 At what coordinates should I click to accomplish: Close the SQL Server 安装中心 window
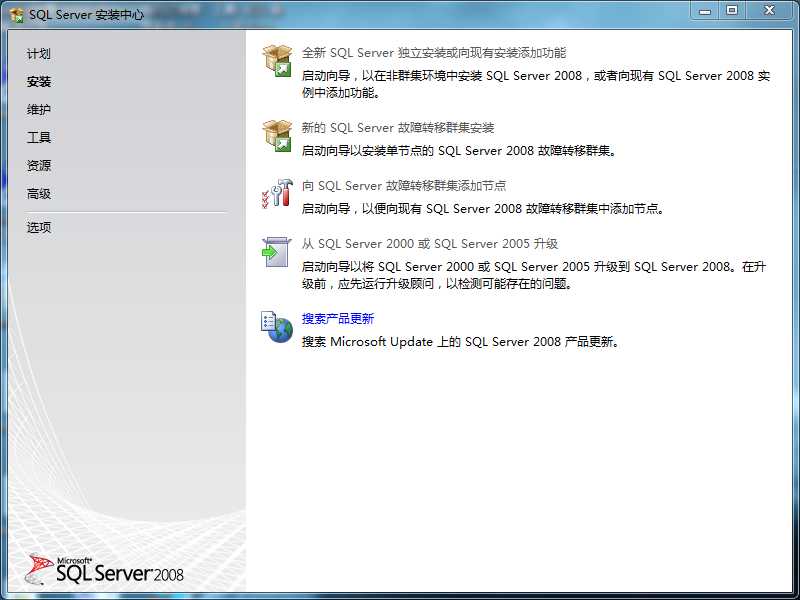pos(769,11)
